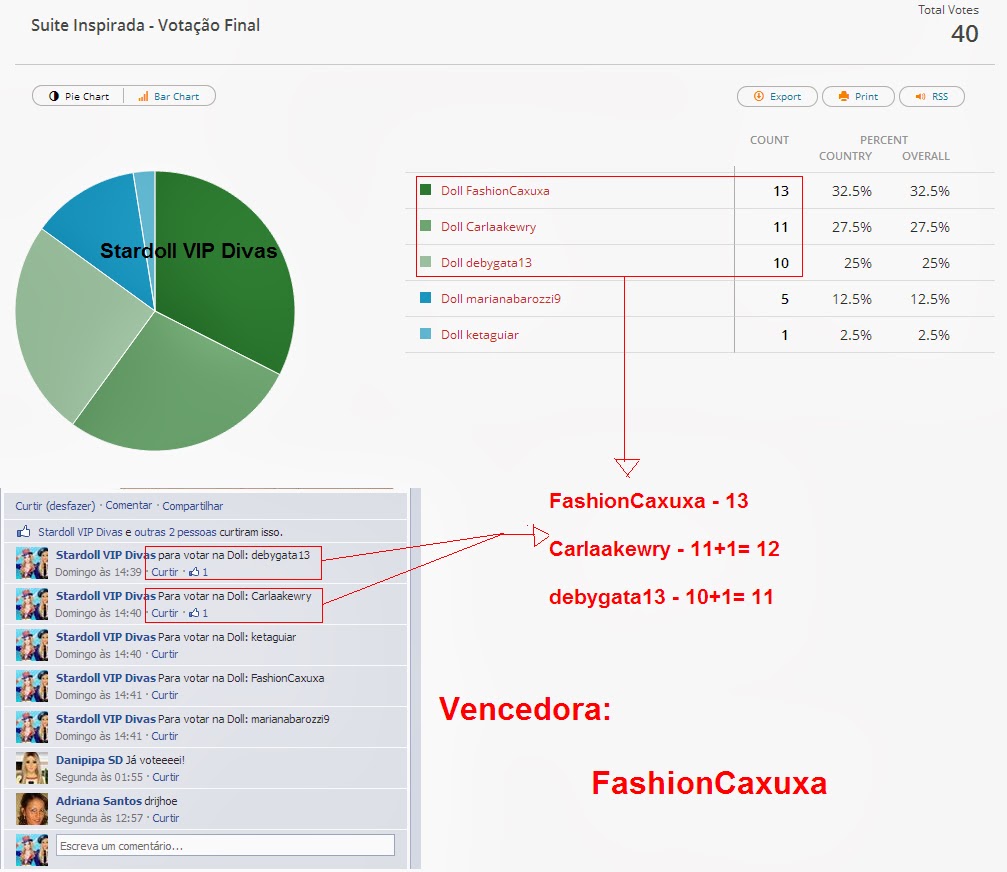Click the thumbs-up icon beside likes summary
This screenshot has width=1007, height=872.
[x=24, y=531]
